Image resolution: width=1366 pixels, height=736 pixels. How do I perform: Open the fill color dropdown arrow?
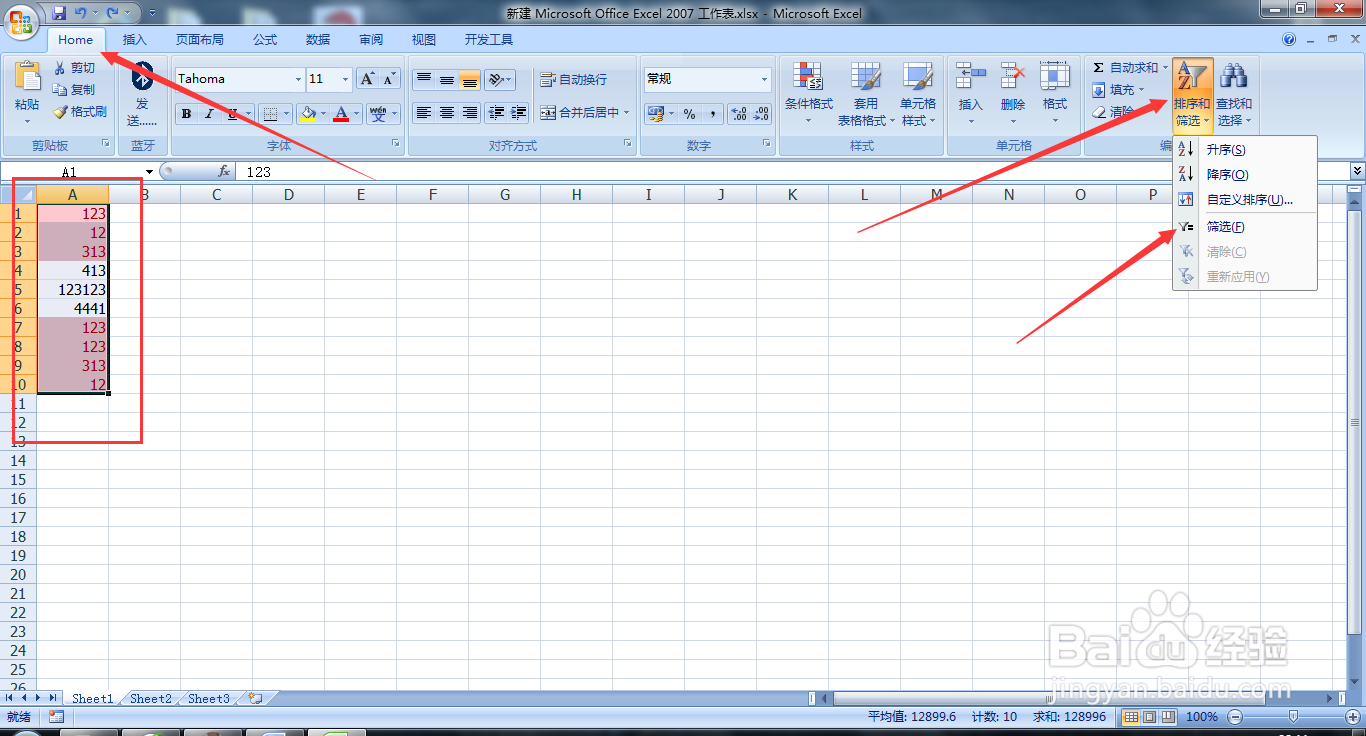coord(323,114)
